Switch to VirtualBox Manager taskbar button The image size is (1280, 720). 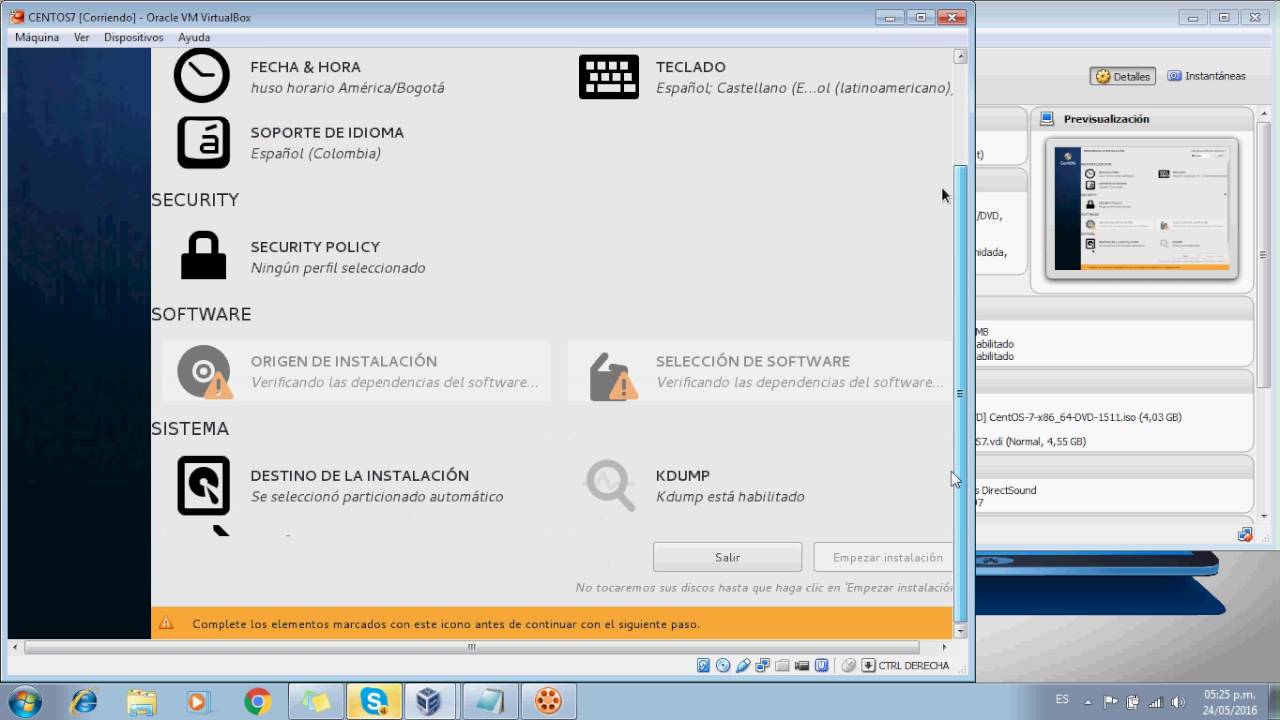coord(431,702)
